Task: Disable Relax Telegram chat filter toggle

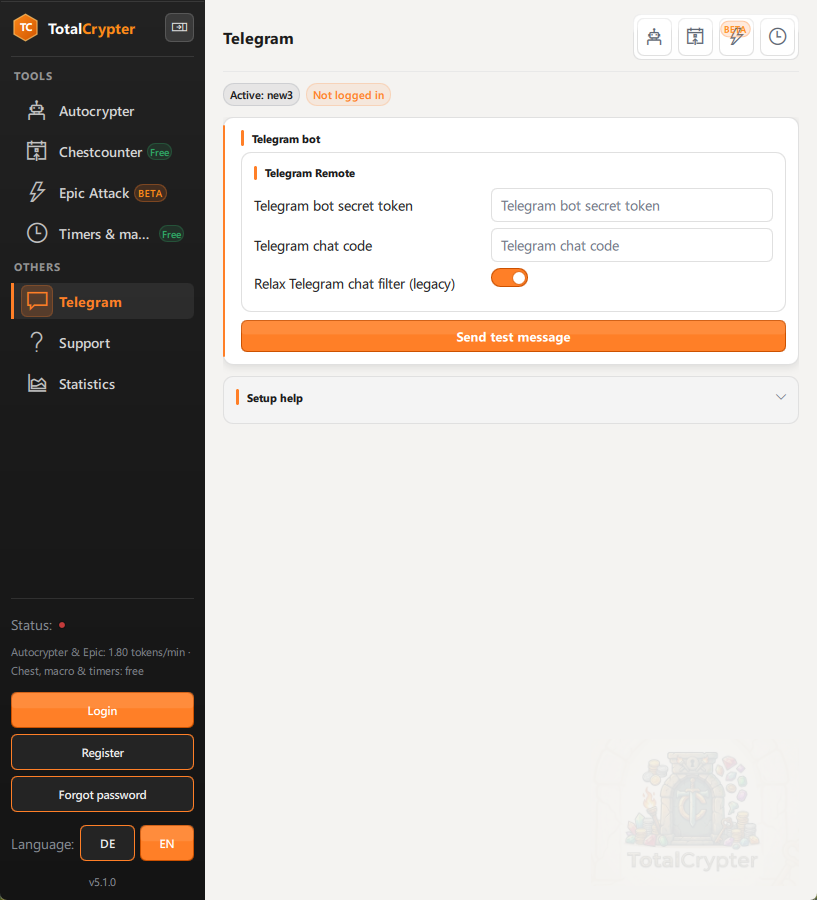Action: [509, 278]
